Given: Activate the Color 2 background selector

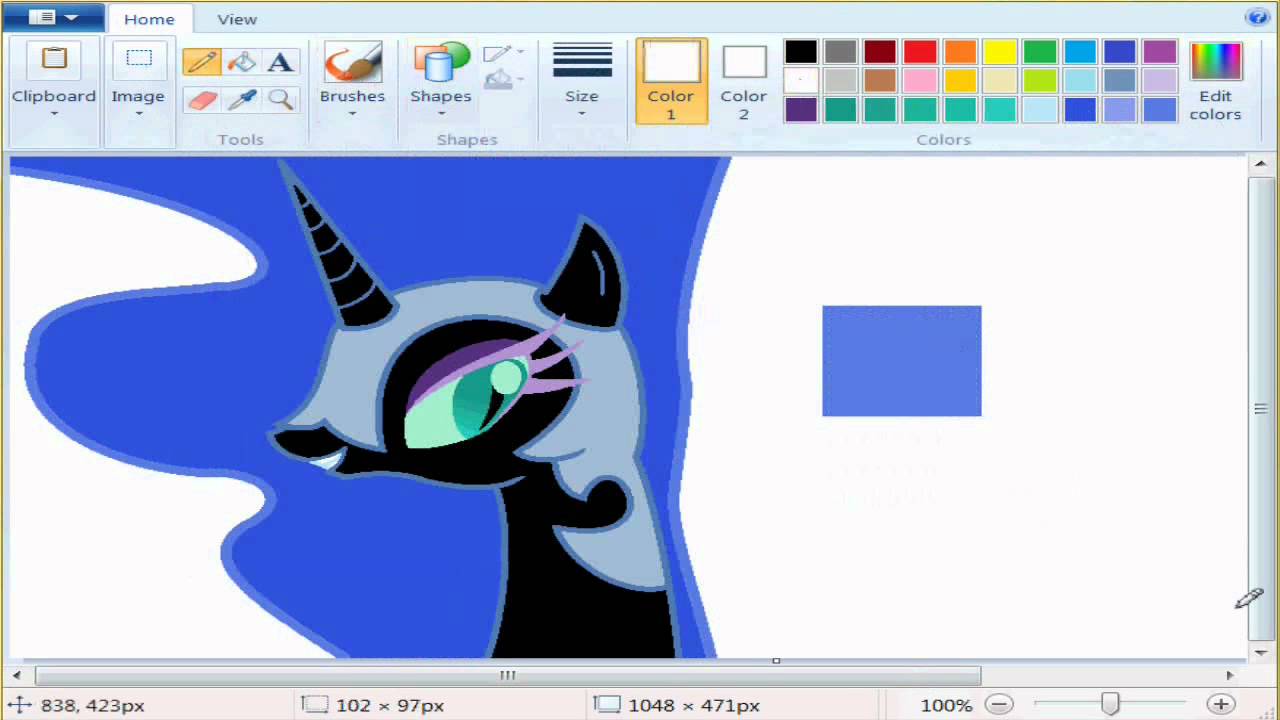Looking at the screenshot, I should [x=744, y=82].
